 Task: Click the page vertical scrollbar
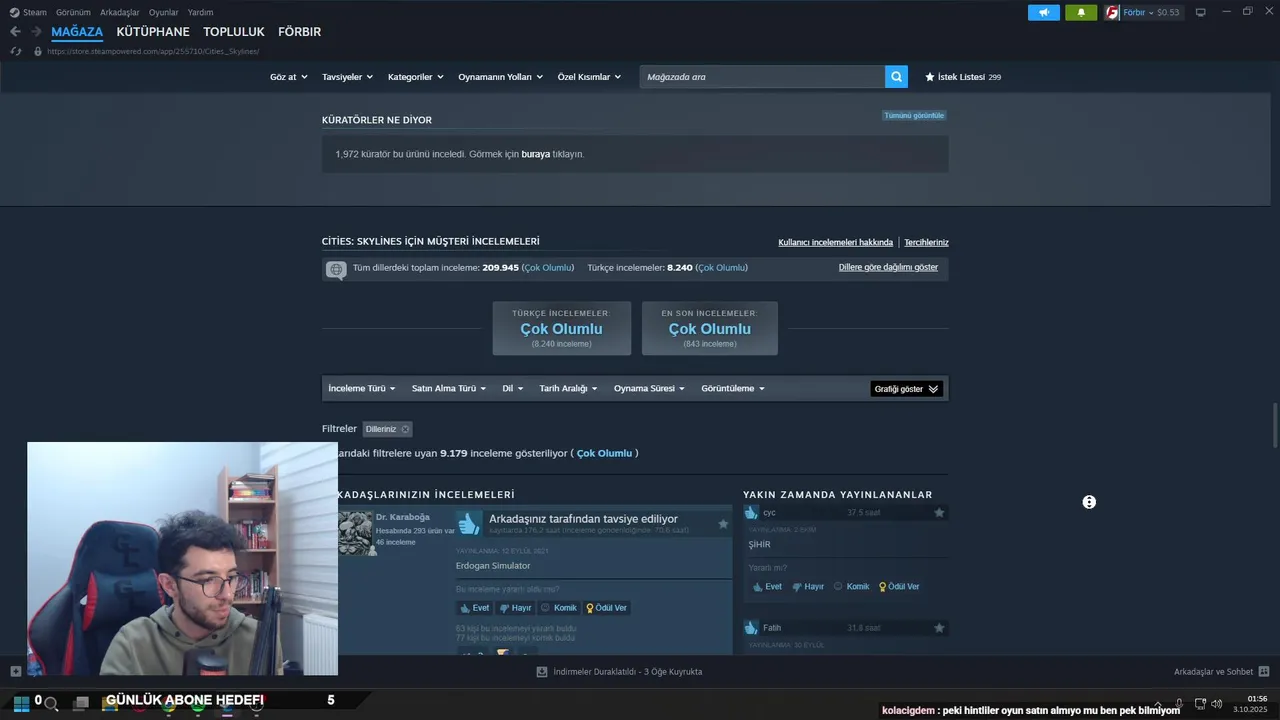[1274, 425]
